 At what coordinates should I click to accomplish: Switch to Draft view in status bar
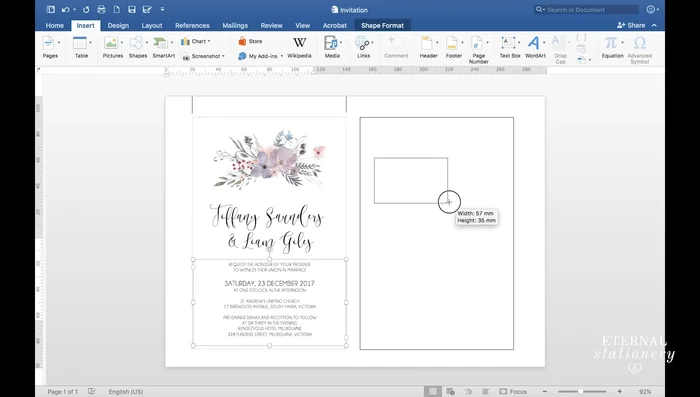[485, 391]
